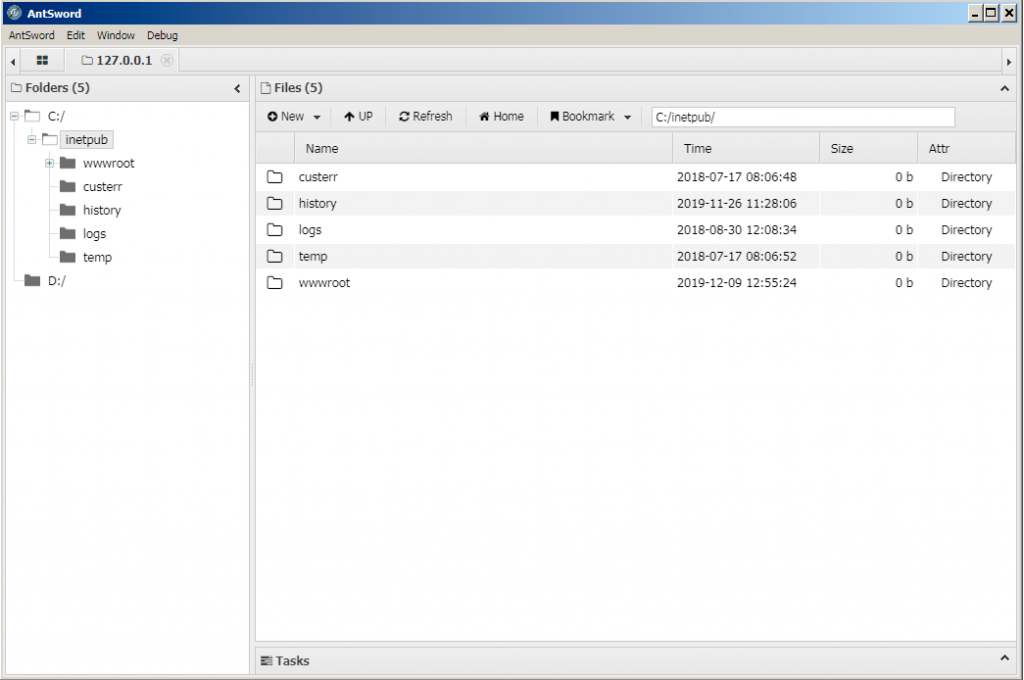Refresh the file list
The height and width of the screenshot is (680, 1024).
pos(425,117)
